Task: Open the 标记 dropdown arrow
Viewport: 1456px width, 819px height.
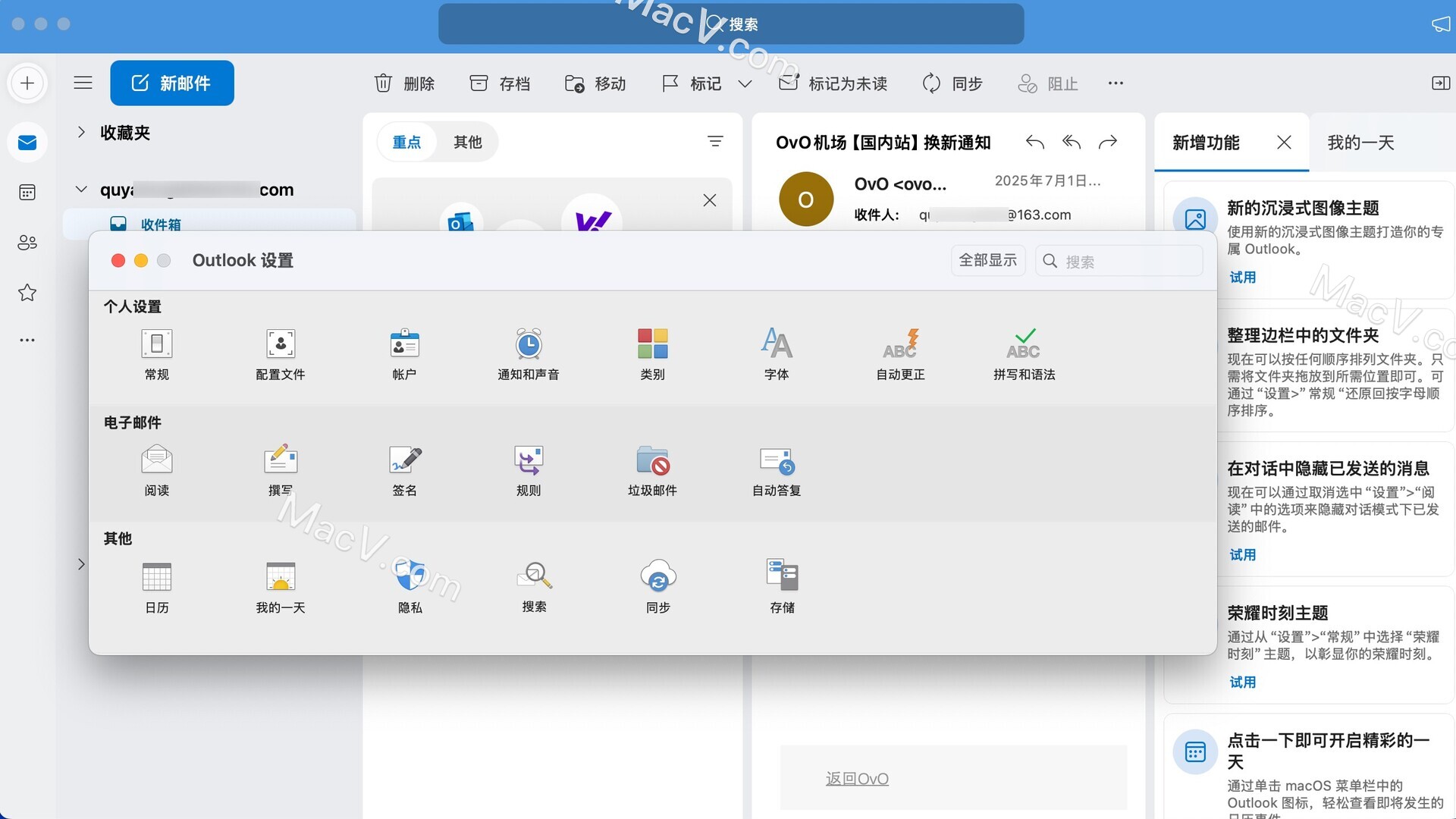Action: tap(745, 85)
